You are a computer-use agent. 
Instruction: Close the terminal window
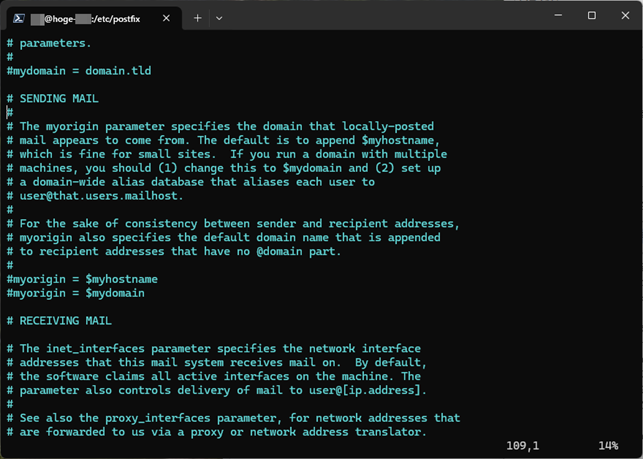point(626,16)
